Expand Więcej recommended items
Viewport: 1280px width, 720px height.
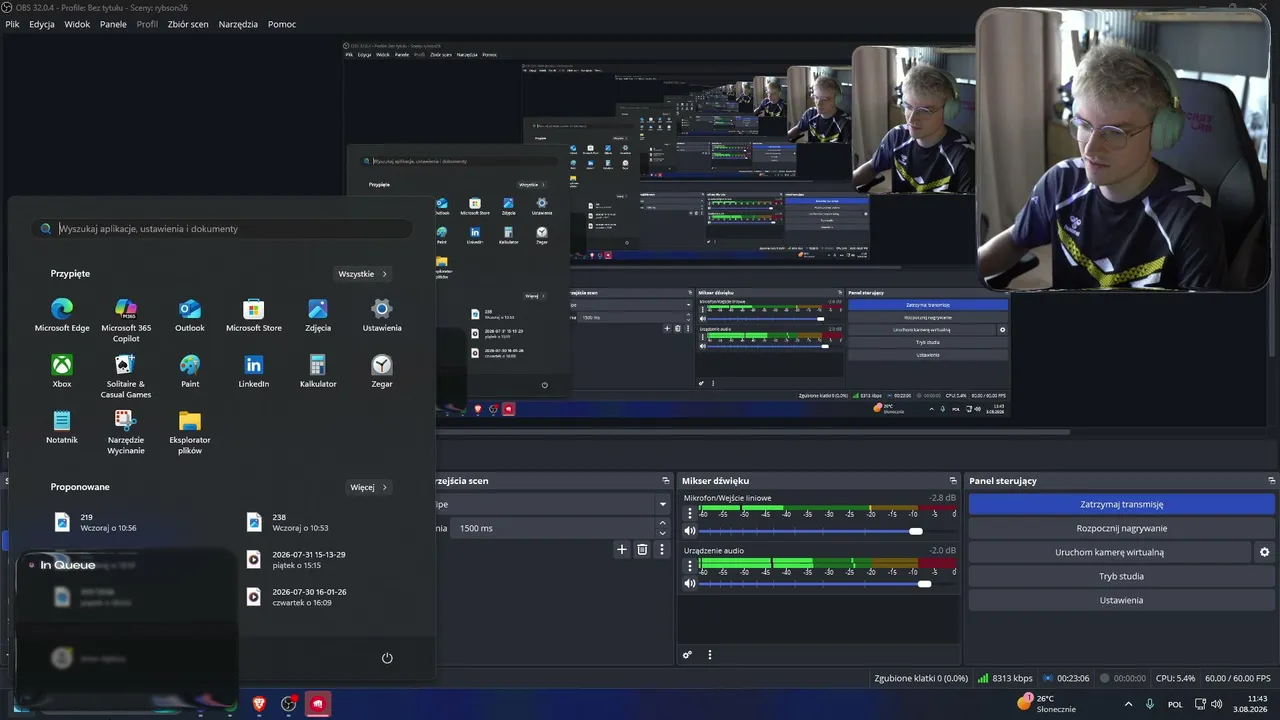coord(369,487)
